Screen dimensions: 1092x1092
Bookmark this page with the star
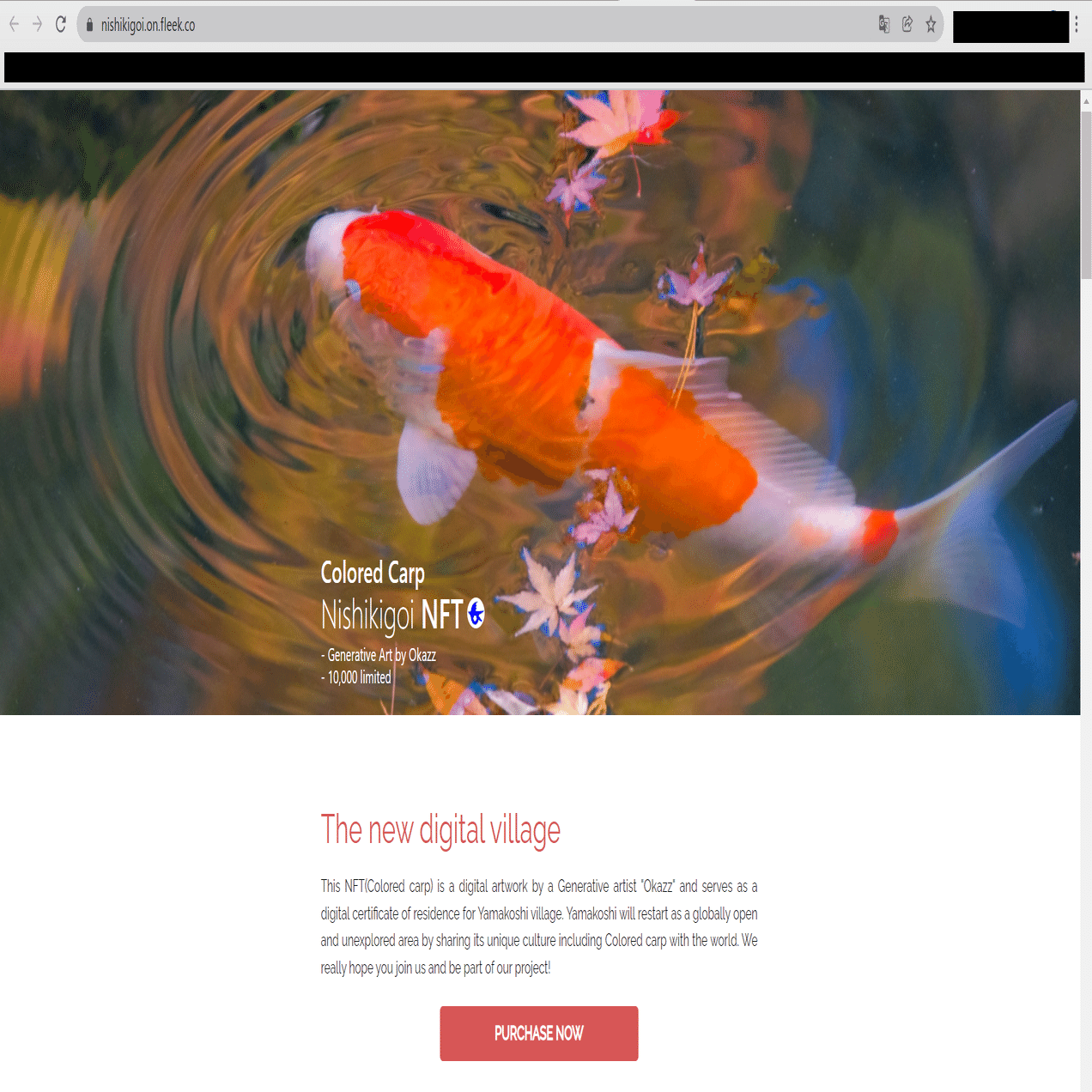(931, 24)
